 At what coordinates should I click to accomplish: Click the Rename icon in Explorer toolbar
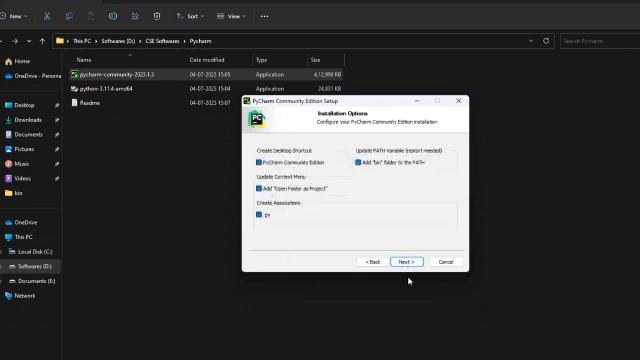[113, 16]
